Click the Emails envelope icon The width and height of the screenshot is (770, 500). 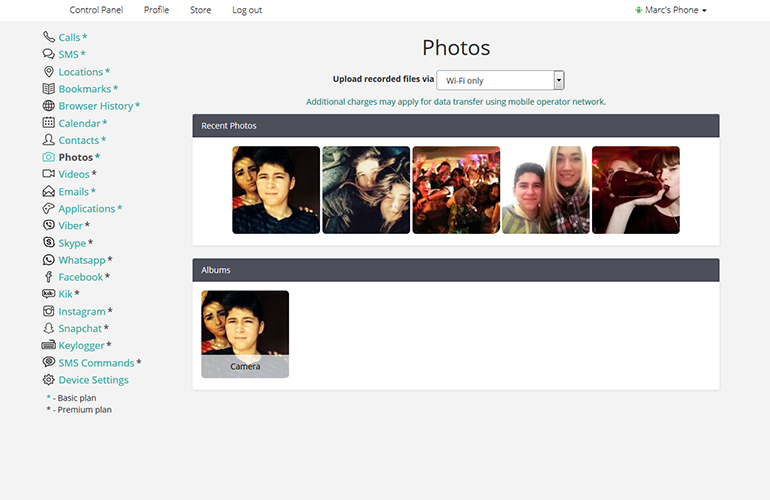49,192
